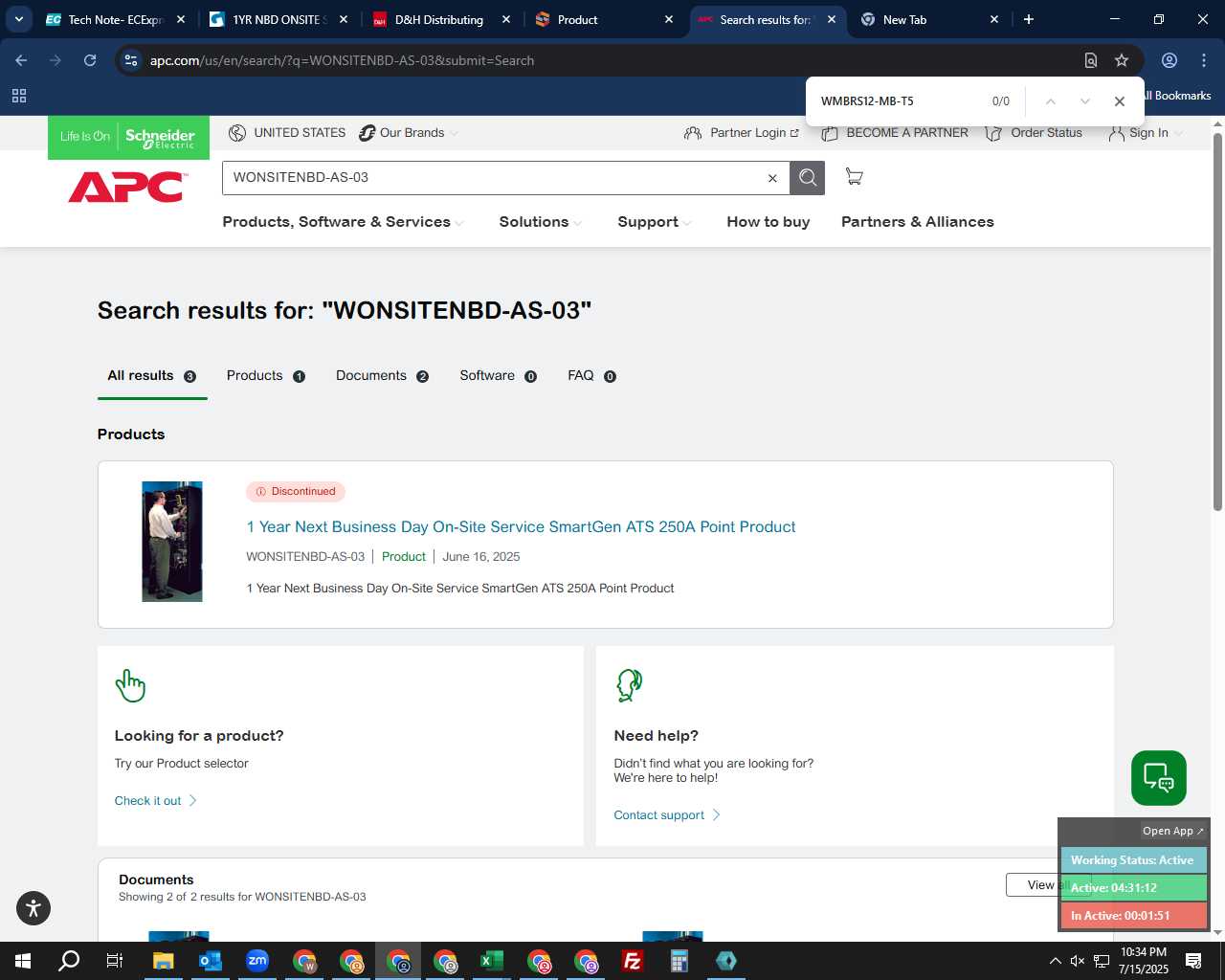Bookmark this page with the star icon
The width and height of the screenshot is (1225, 980).
pos(1122,60)
